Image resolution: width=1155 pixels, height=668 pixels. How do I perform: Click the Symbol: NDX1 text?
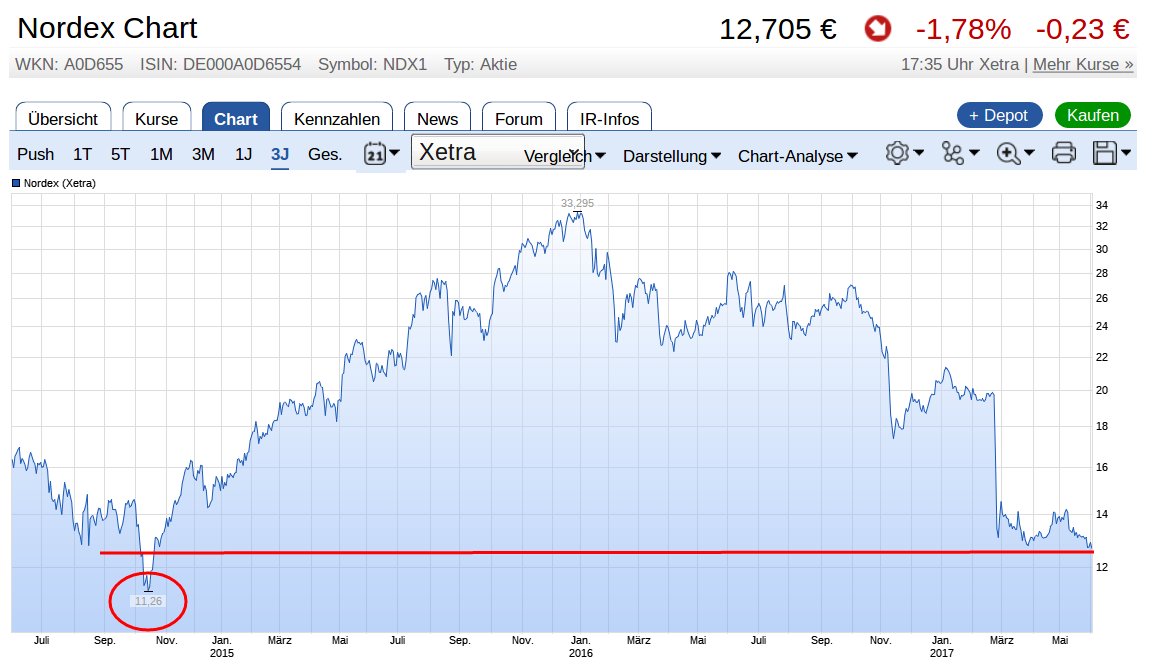click(373, 65)
